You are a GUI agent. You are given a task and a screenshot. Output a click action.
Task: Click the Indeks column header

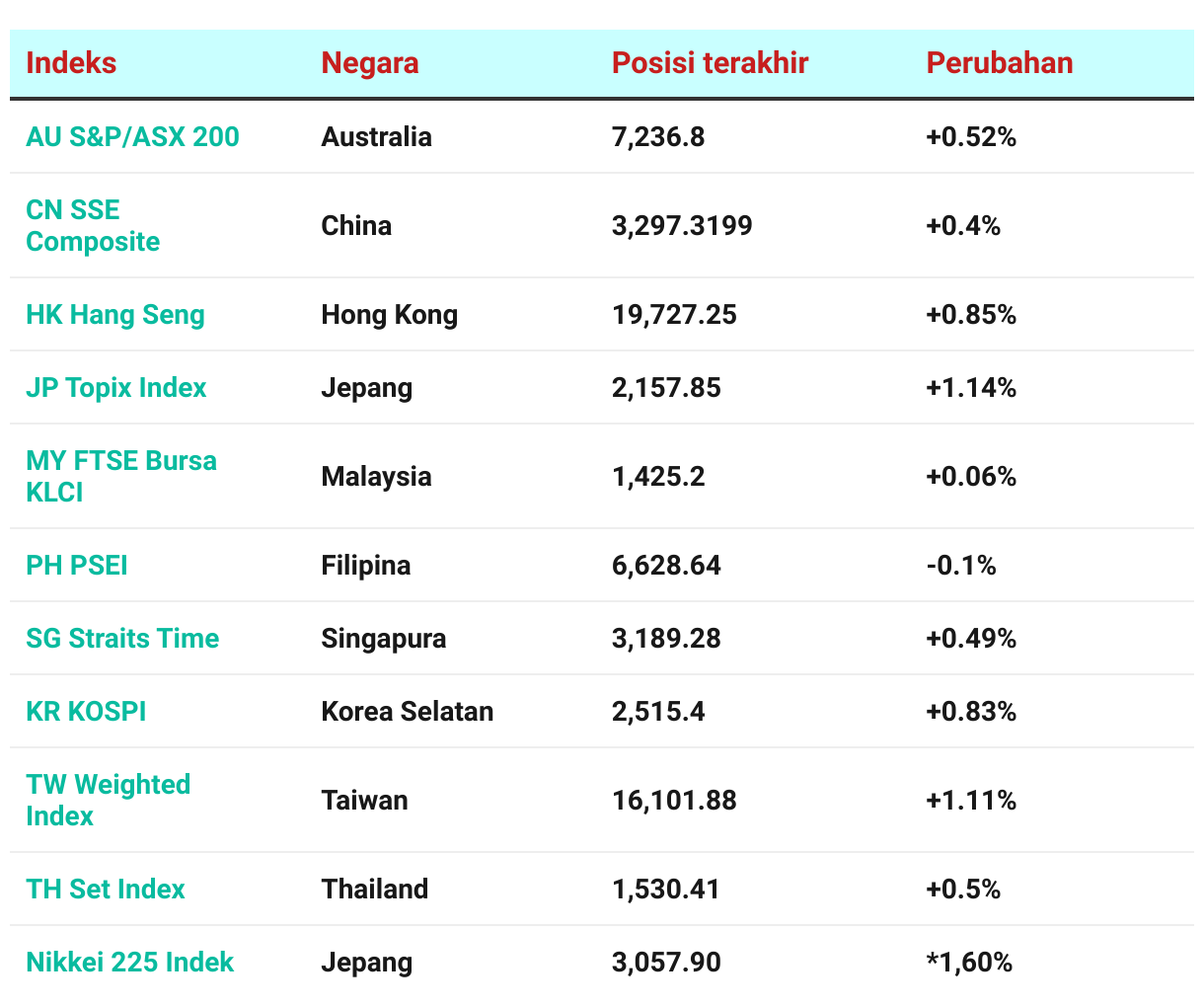[71, 62]
